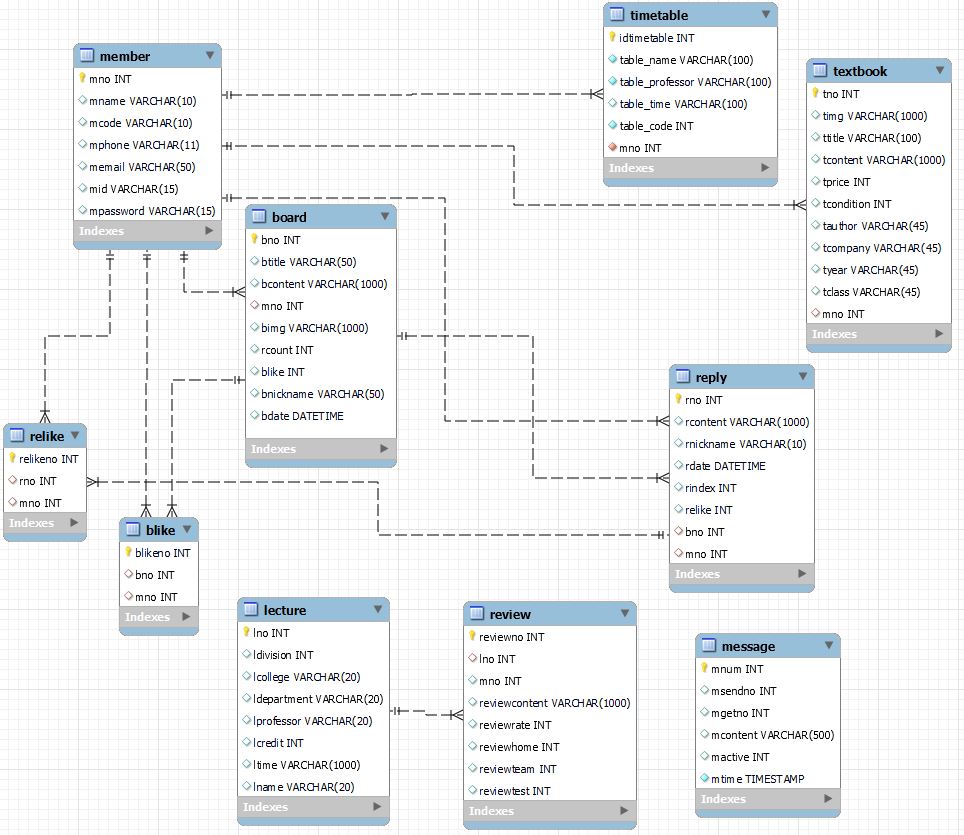Image resolution: width=964 pixels, height=835 pixels.
Task: Collapse the relike table with its header arrow
Action: tap(75, 435)
